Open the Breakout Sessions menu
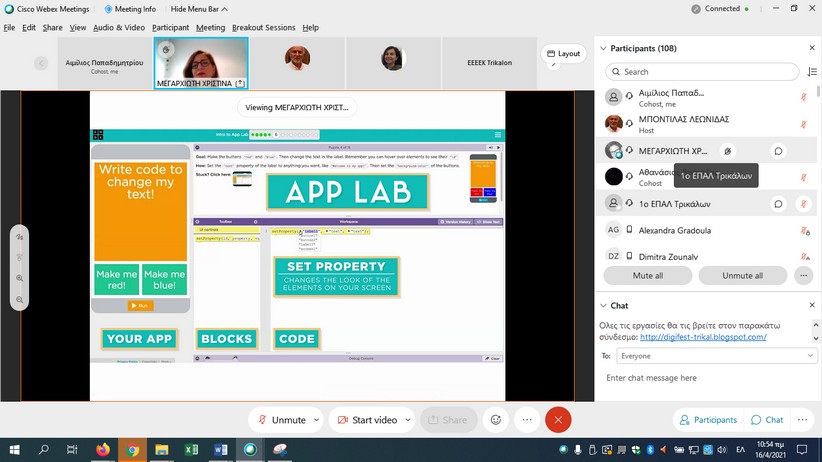 (263, 27)
